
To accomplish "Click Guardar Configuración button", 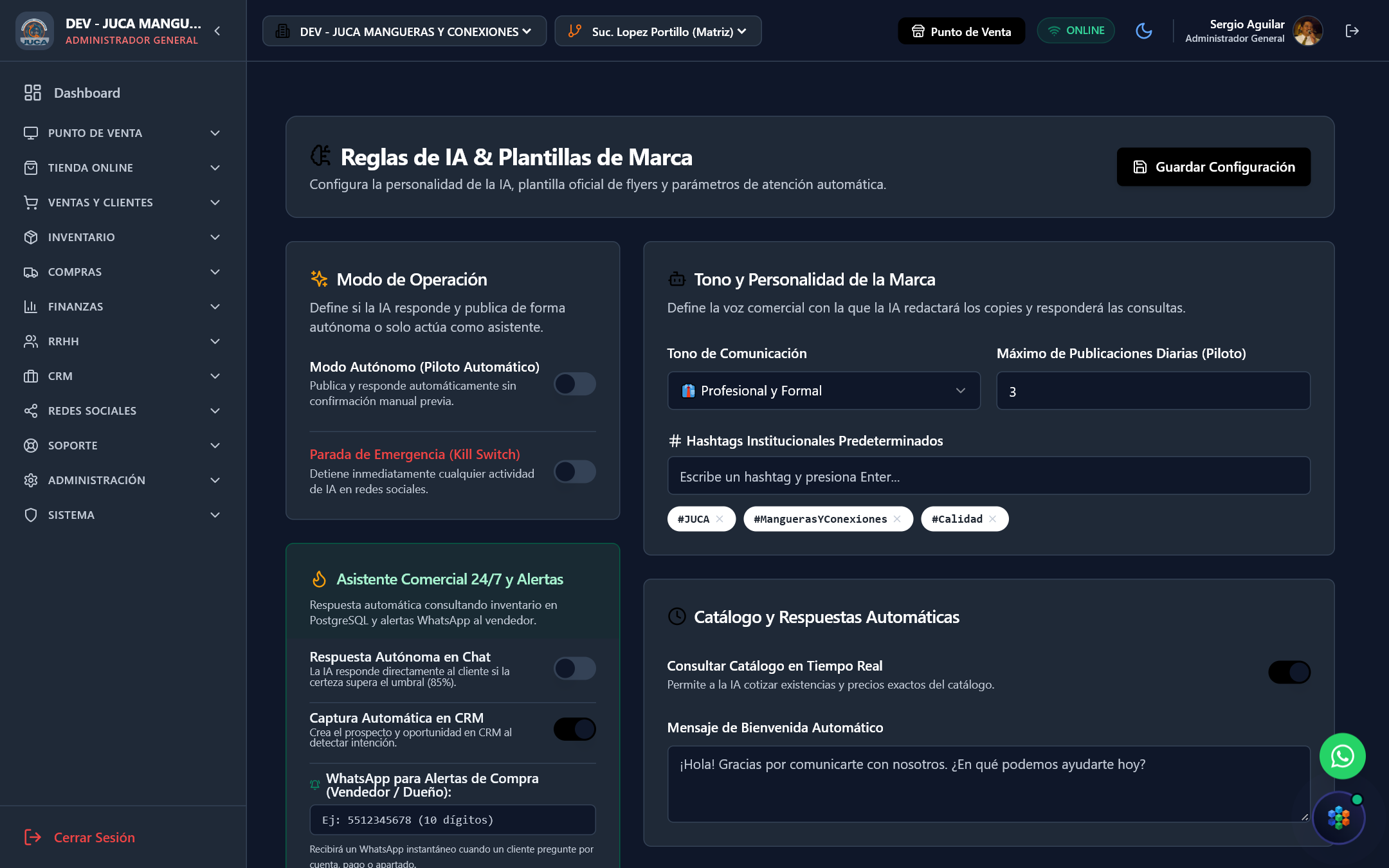I will (x=1213, y=167).
